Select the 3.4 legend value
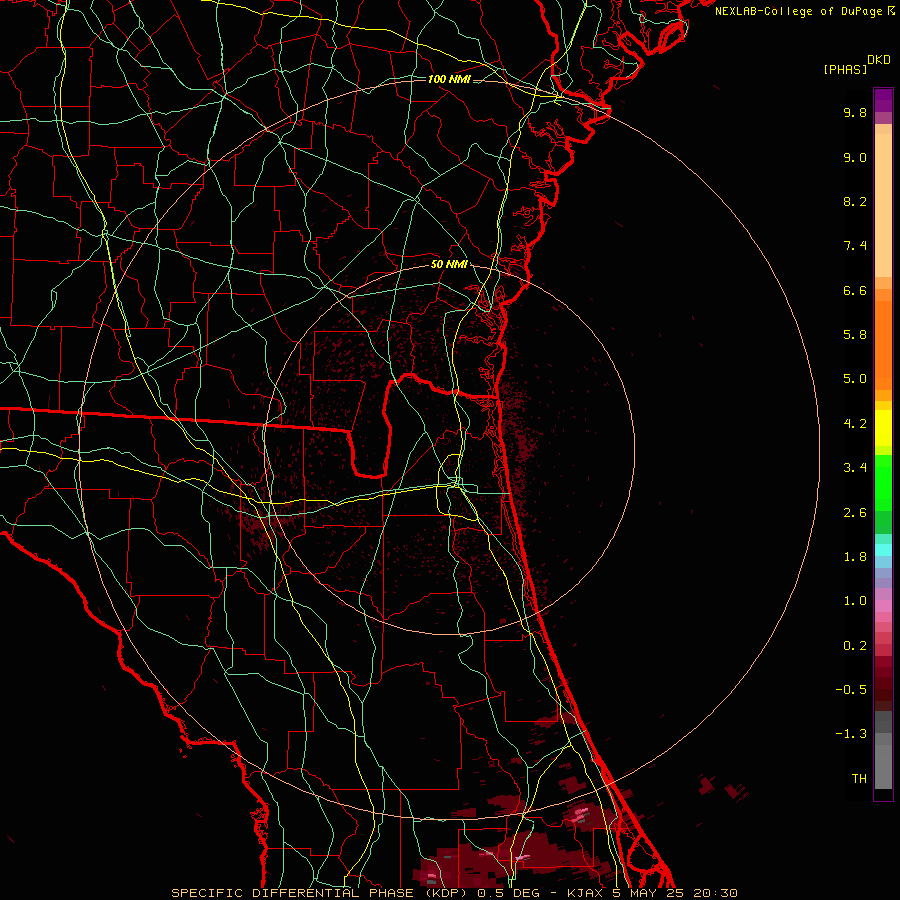 click(855, 468)
